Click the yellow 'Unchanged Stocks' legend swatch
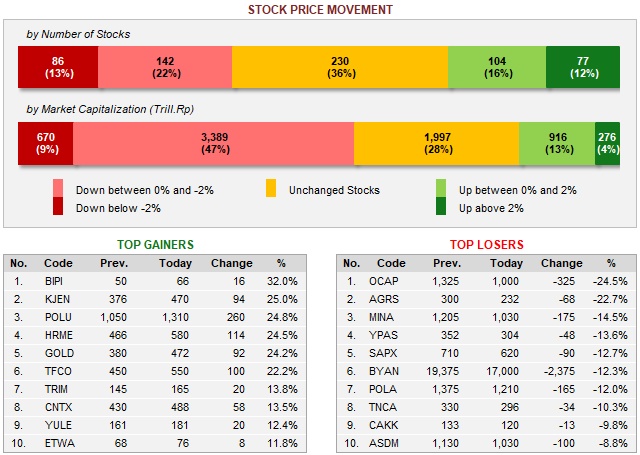Screen dimensions: 640x455 click(271, 190)
